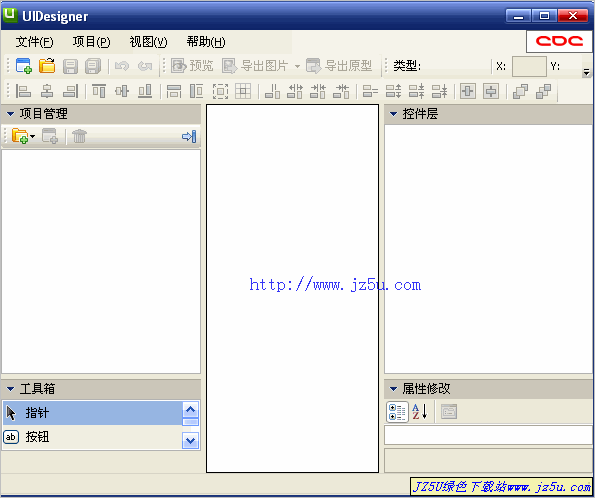Click the trash delete icon
595x498 pixels.
[79, 136]
